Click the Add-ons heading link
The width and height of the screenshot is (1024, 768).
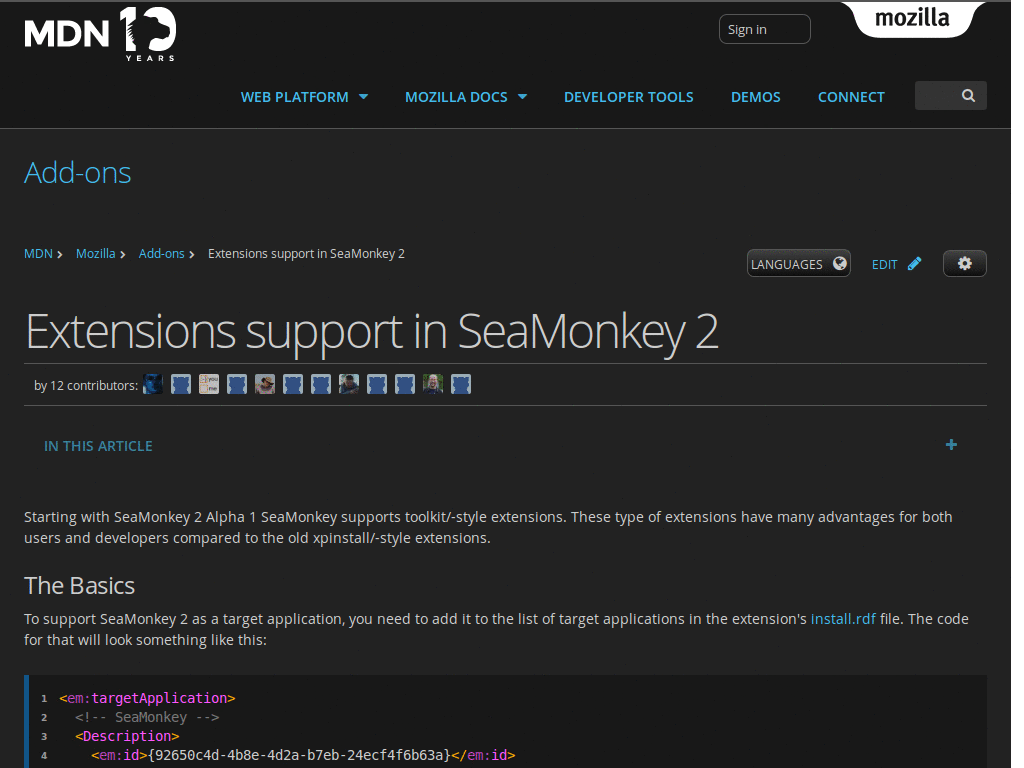[78, 173]
